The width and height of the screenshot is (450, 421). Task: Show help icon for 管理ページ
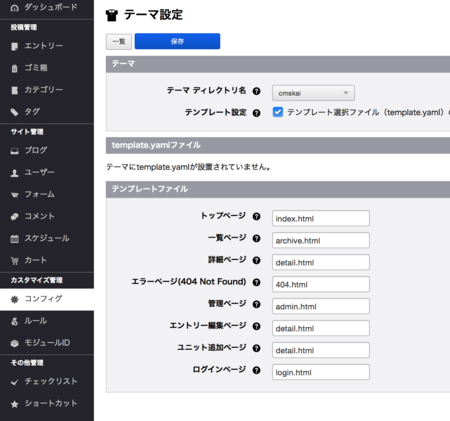pyautogui.click(x=256, y=304)
